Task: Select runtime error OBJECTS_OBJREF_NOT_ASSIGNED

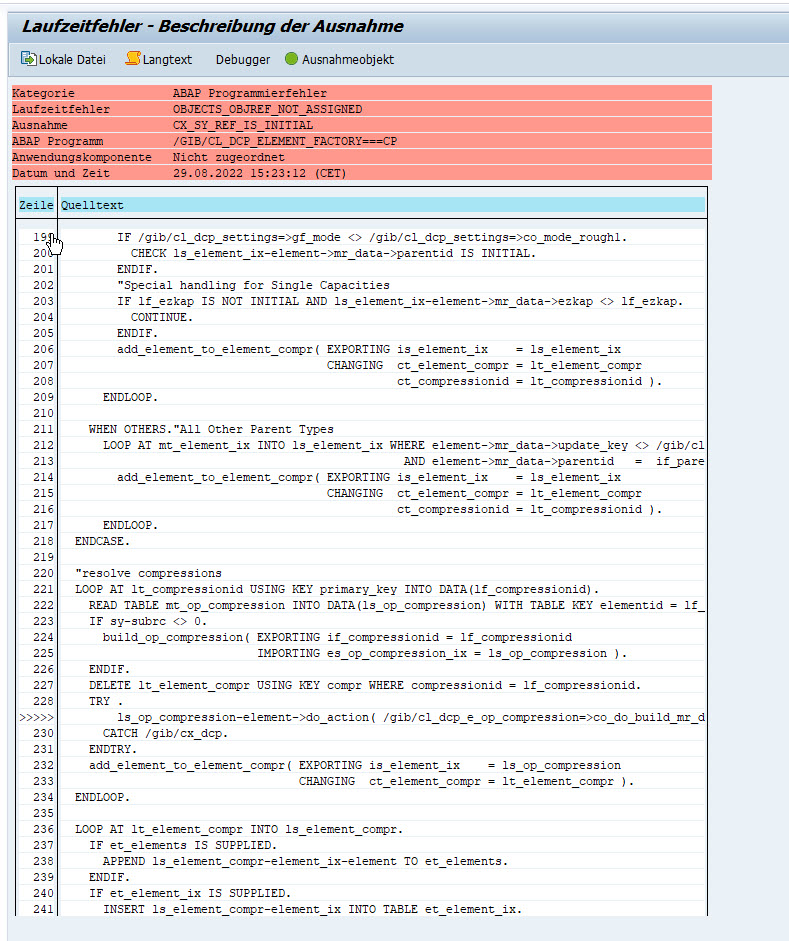Action: tap(267, 109)
